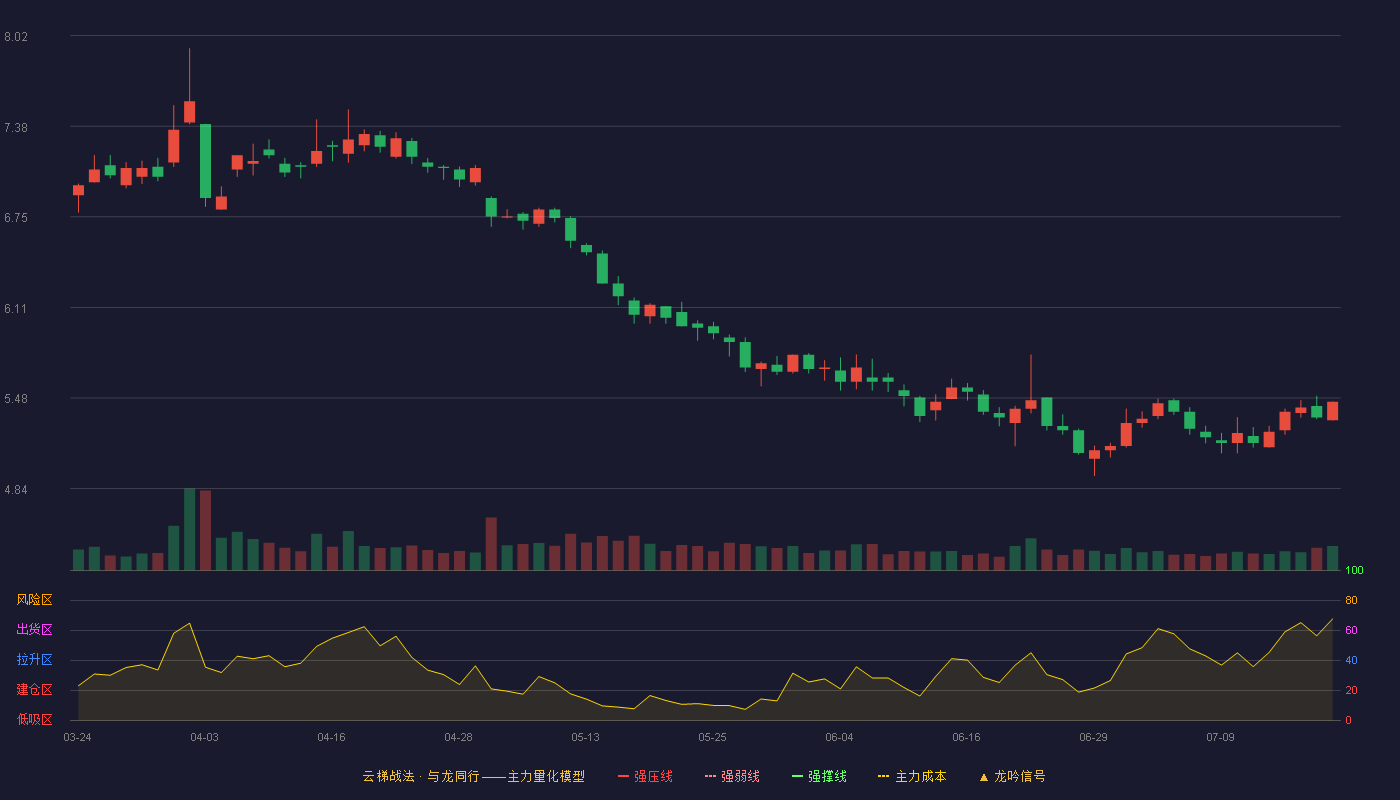Click the magenta 60 indicator scale value
Image resolution: width=1400 pixels, height=800 pixels.
1351,630
